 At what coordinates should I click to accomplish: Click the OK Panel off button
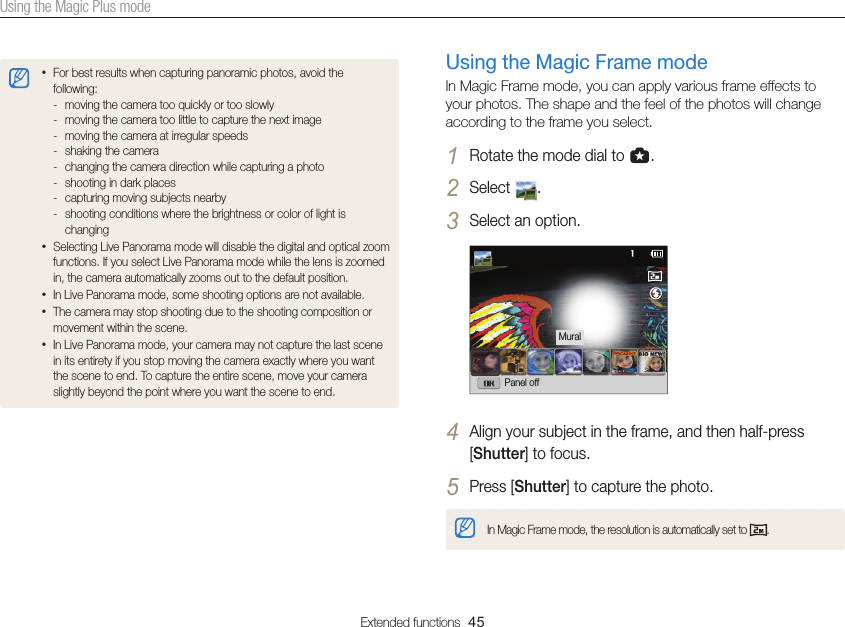coord(509,383)
